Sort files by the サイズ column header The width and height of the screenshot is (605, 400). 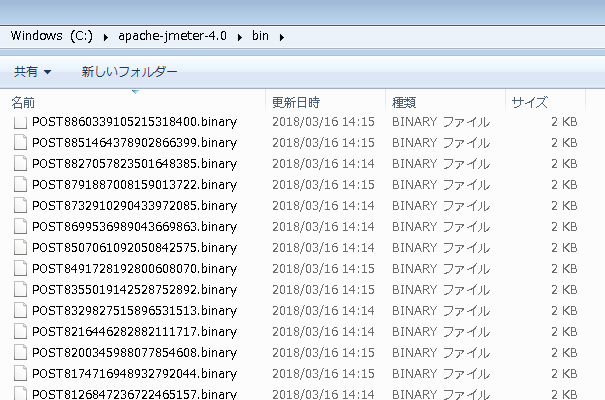click(529, 102)
